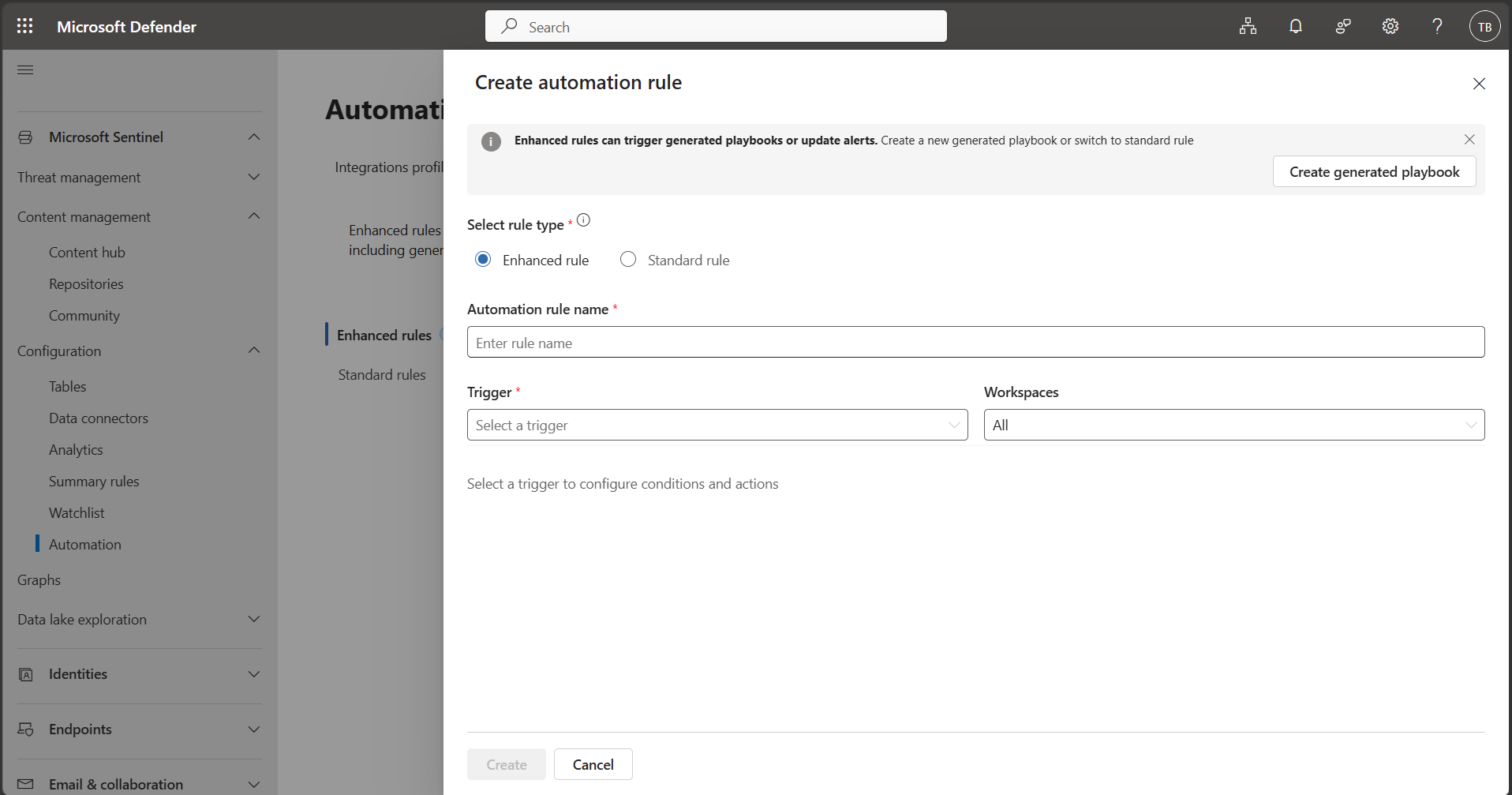Click the disabled Create button
Image resolution: width=1512 pixels, height=795 pixels.
click(x=506, y=764)
